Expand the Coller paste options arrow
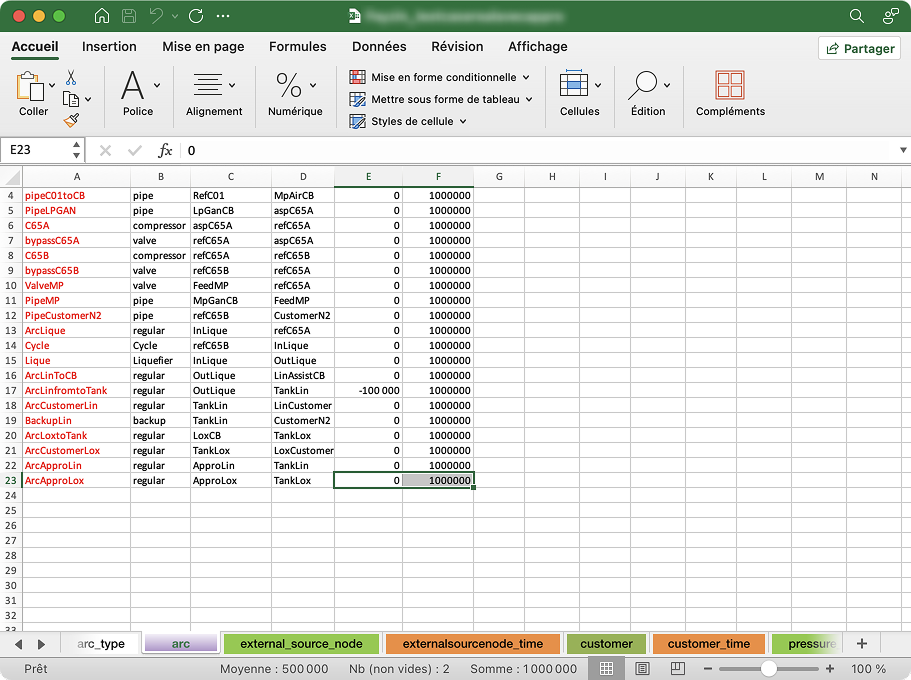 point(52,85)
